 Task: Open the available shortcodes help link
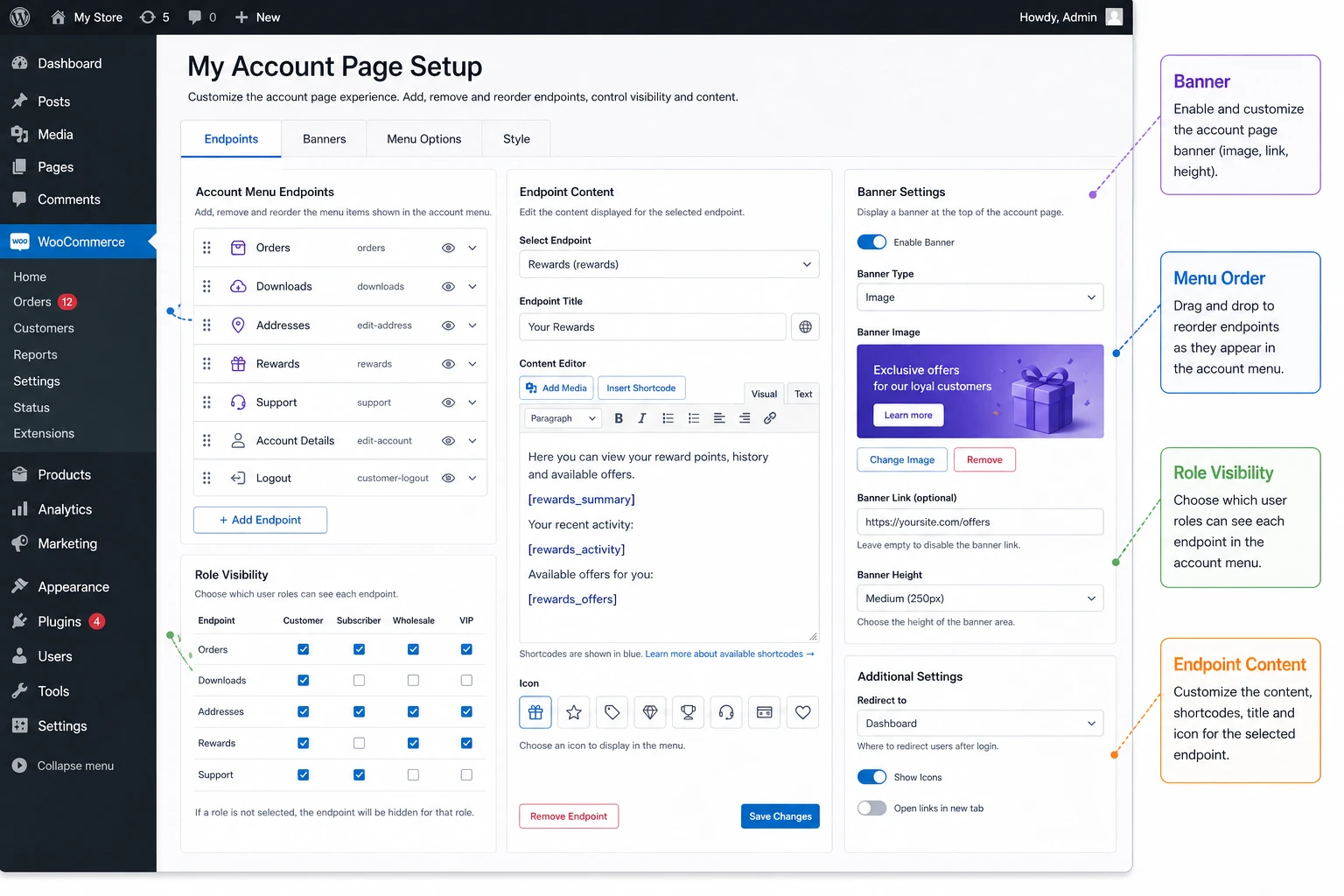[x=730, y=654]
